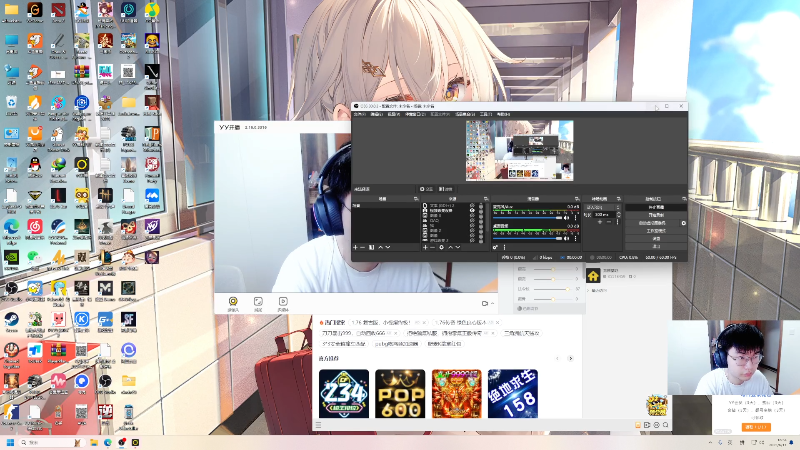The width and height of the screenshot is (800, 450).
Task: Adjust the top YY beauty slider
Action: pos(554,269)
